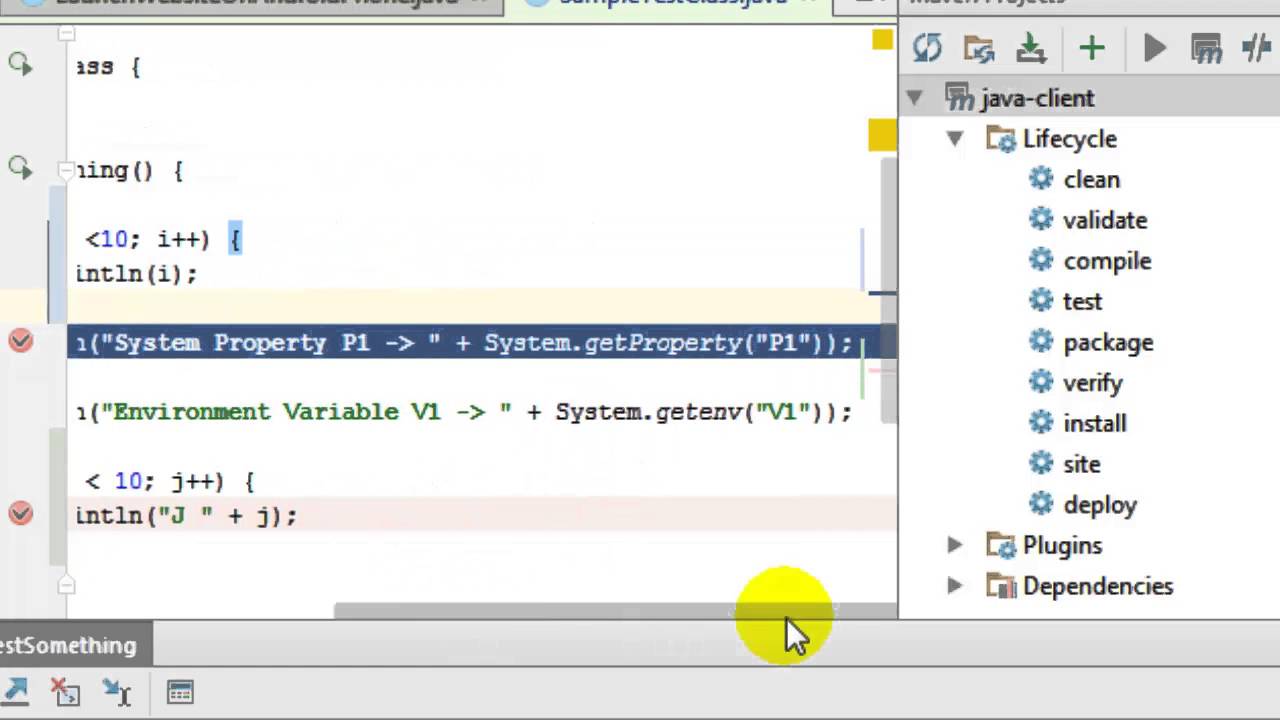The height and width of the screenshot is (720, 1280).
Task: Open Evaluate Expression calculator icon
Action: pyautogui.click(x=179, y=691)
